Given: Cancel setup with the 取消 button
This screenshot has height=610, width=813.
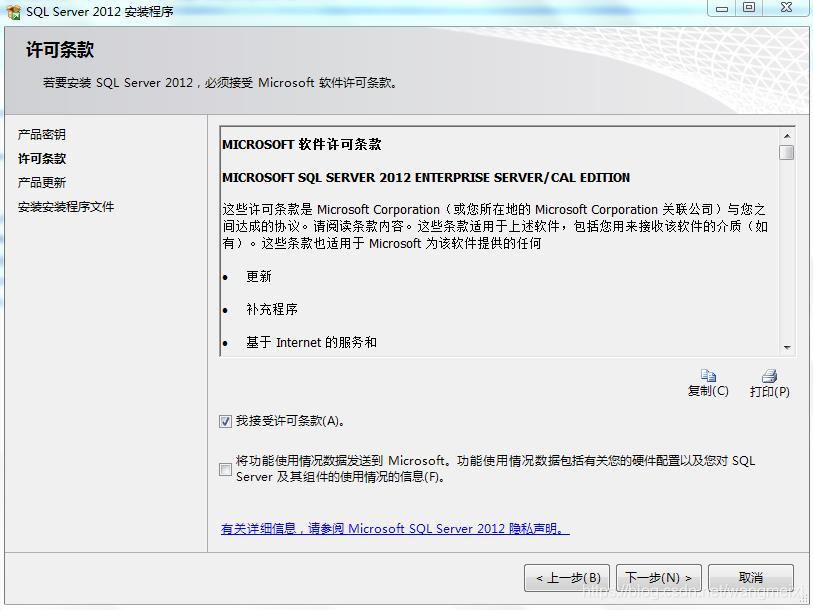Looking at the screenshot, I should [x=751, y=578].
